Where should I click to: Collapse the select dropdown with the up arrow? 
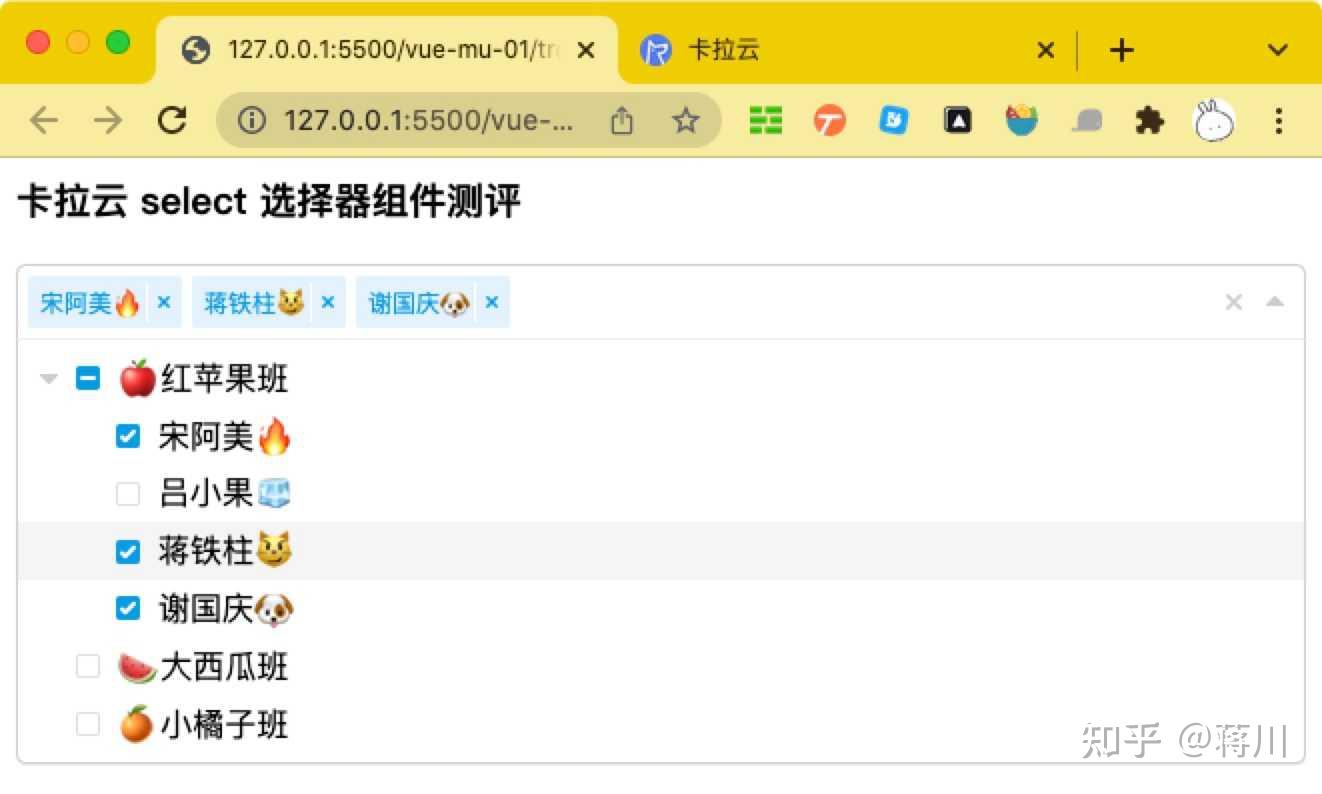point(1275,301)
